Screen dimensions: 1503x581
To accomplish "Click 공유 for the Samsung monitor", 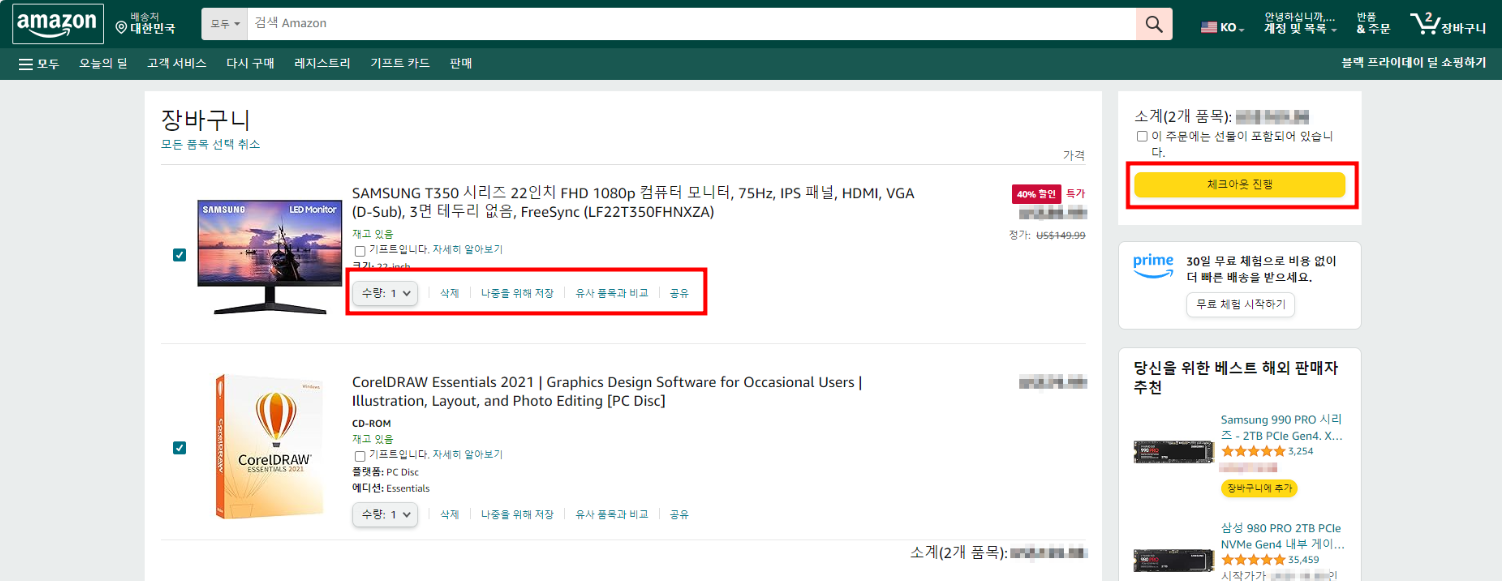I will tap(679, 293).
